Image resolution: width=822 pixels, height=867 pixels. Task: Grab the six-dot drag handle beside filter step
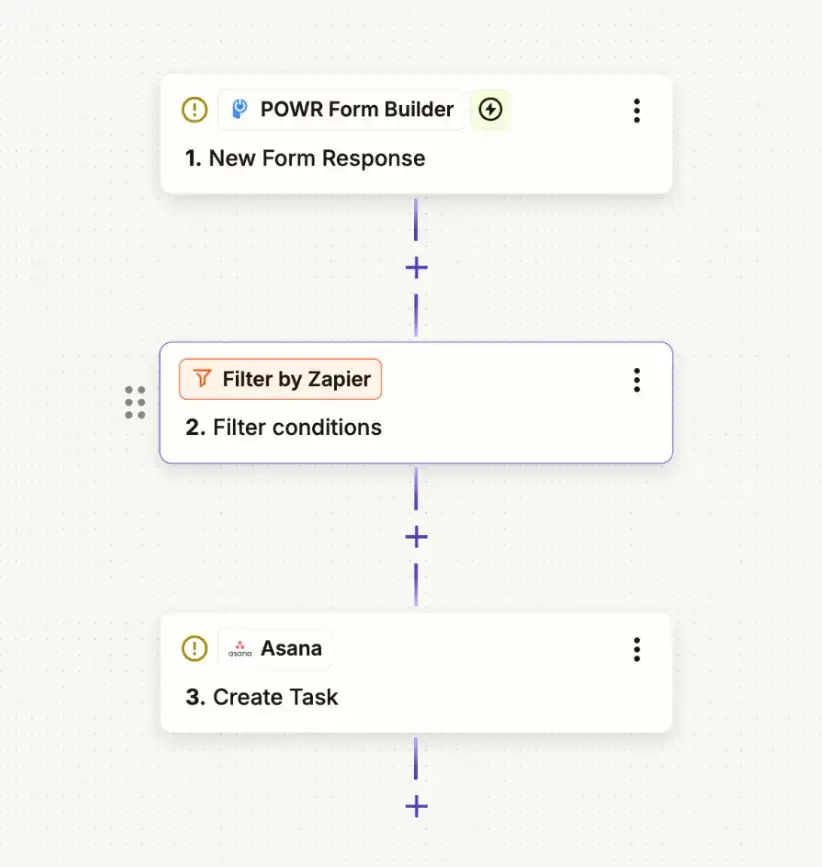pos(135,402)
